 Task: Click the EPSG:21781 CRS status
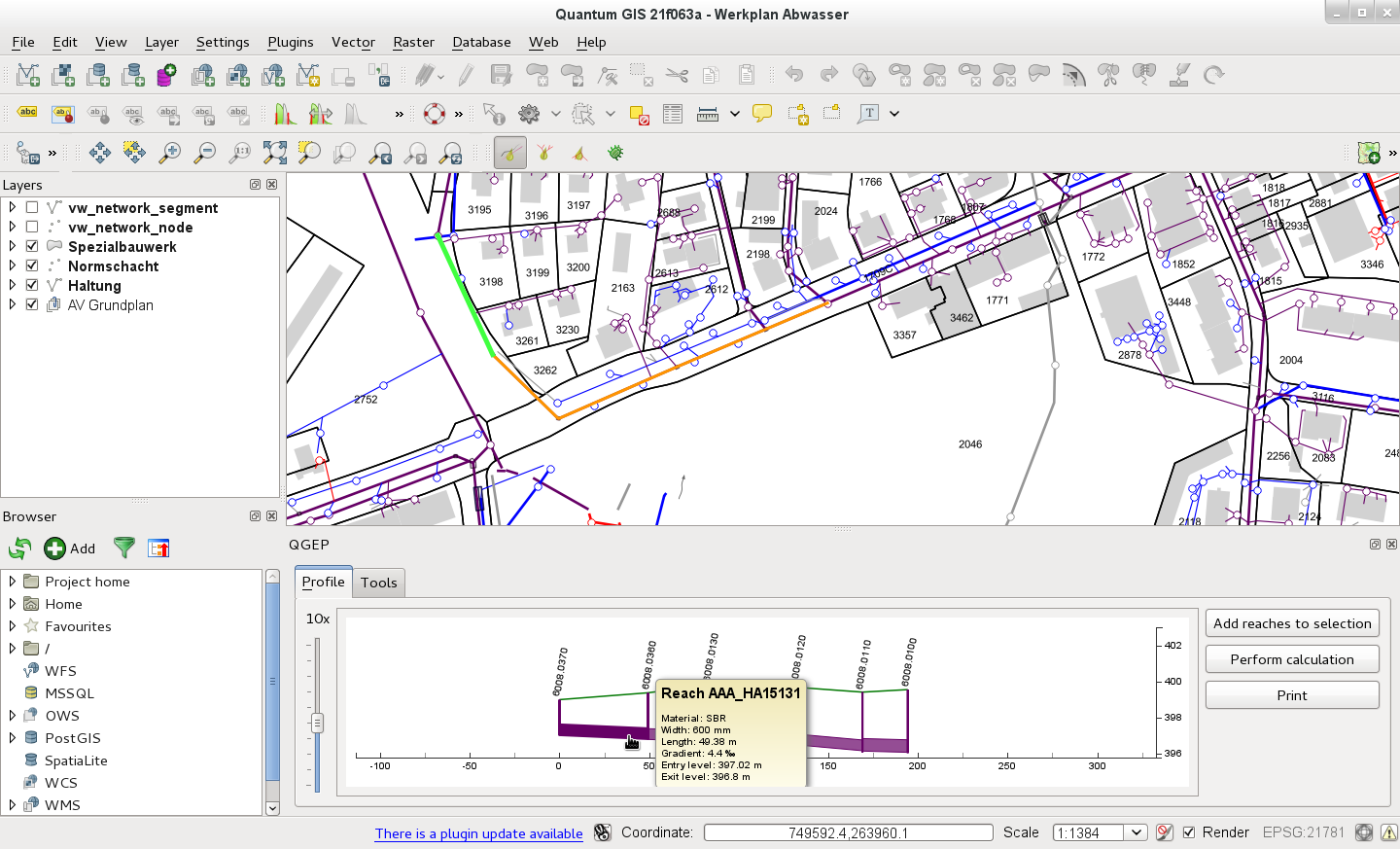point(1303,832)
